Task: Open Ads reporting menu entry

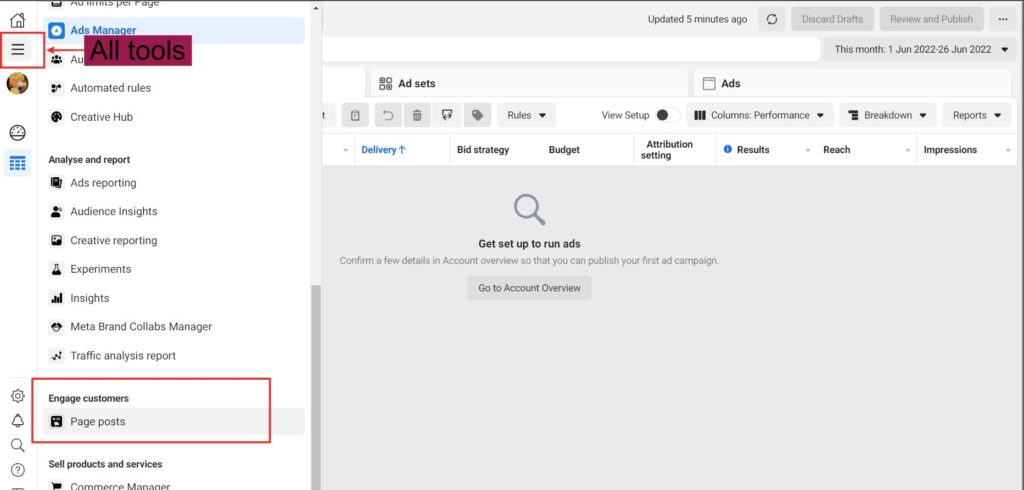Action: tap(174, 183)
